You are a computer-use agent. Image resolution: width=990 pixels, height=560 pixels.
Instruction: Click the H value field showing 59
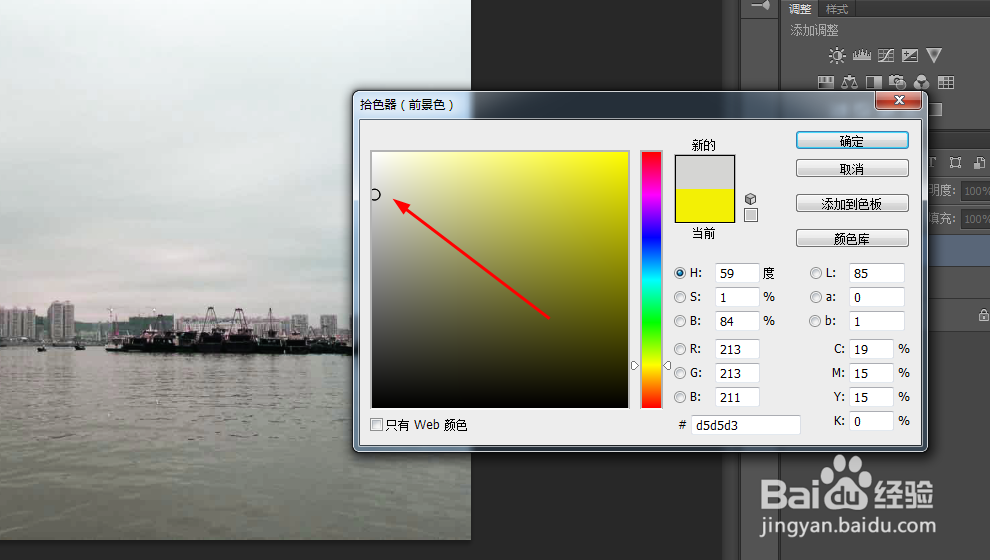737,273
